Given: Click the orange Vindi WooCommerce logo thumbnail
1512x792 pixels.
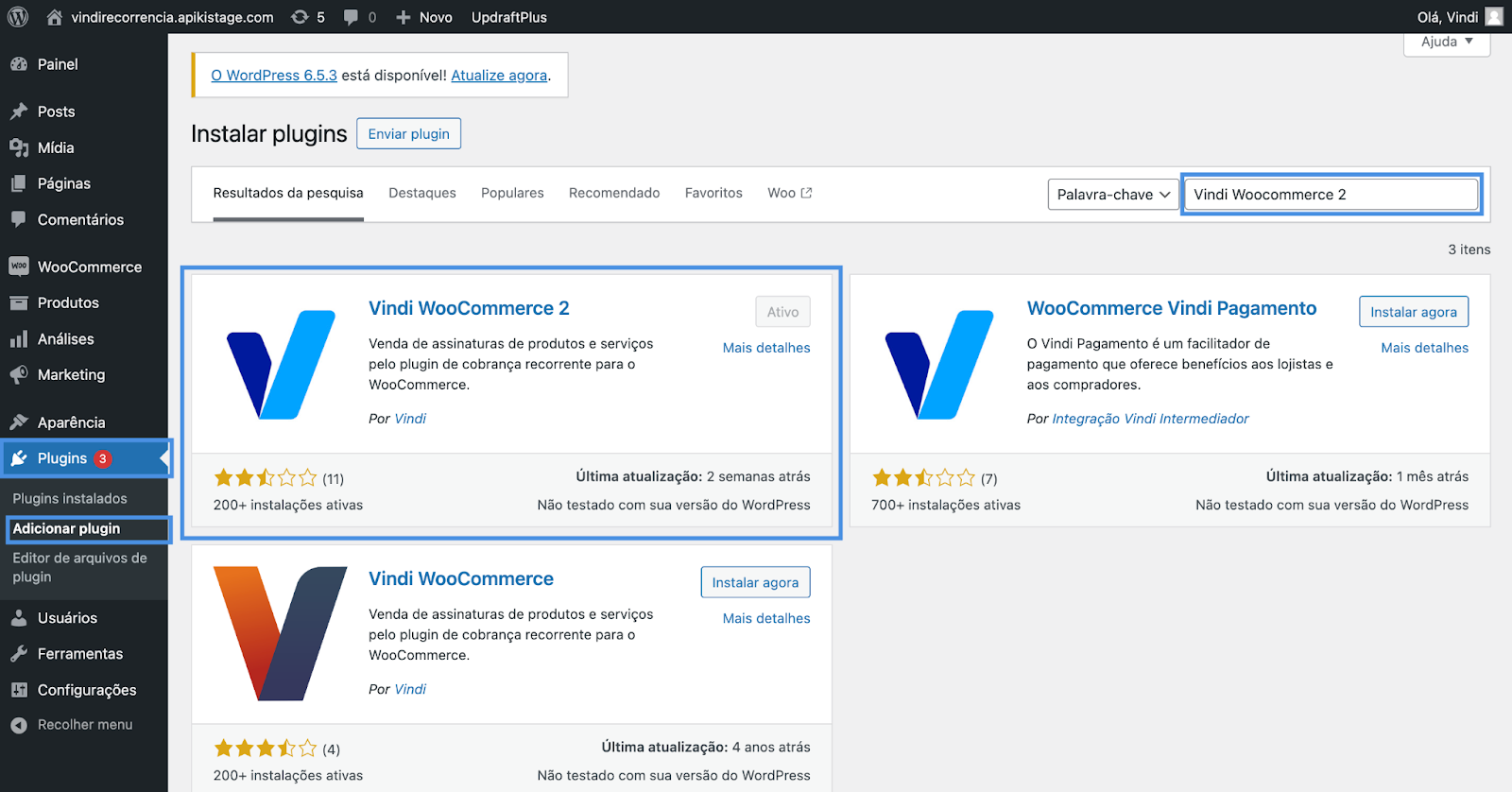Looking at the screenshot, I should pos(281,634).
